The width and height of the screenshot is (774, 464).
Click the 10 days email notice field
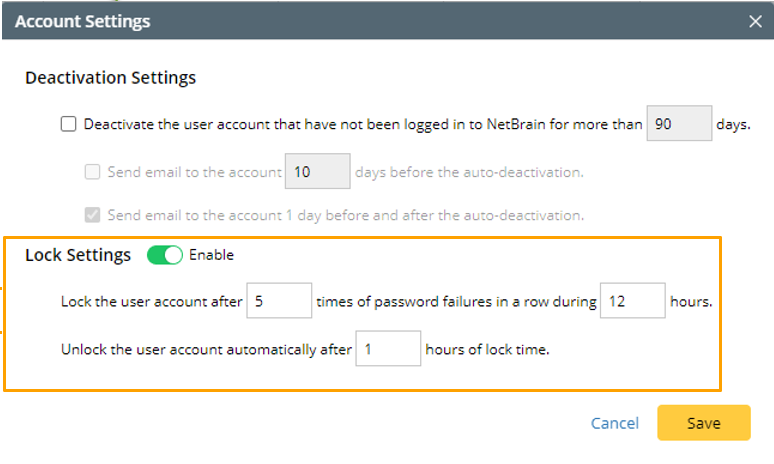(317, 172)
